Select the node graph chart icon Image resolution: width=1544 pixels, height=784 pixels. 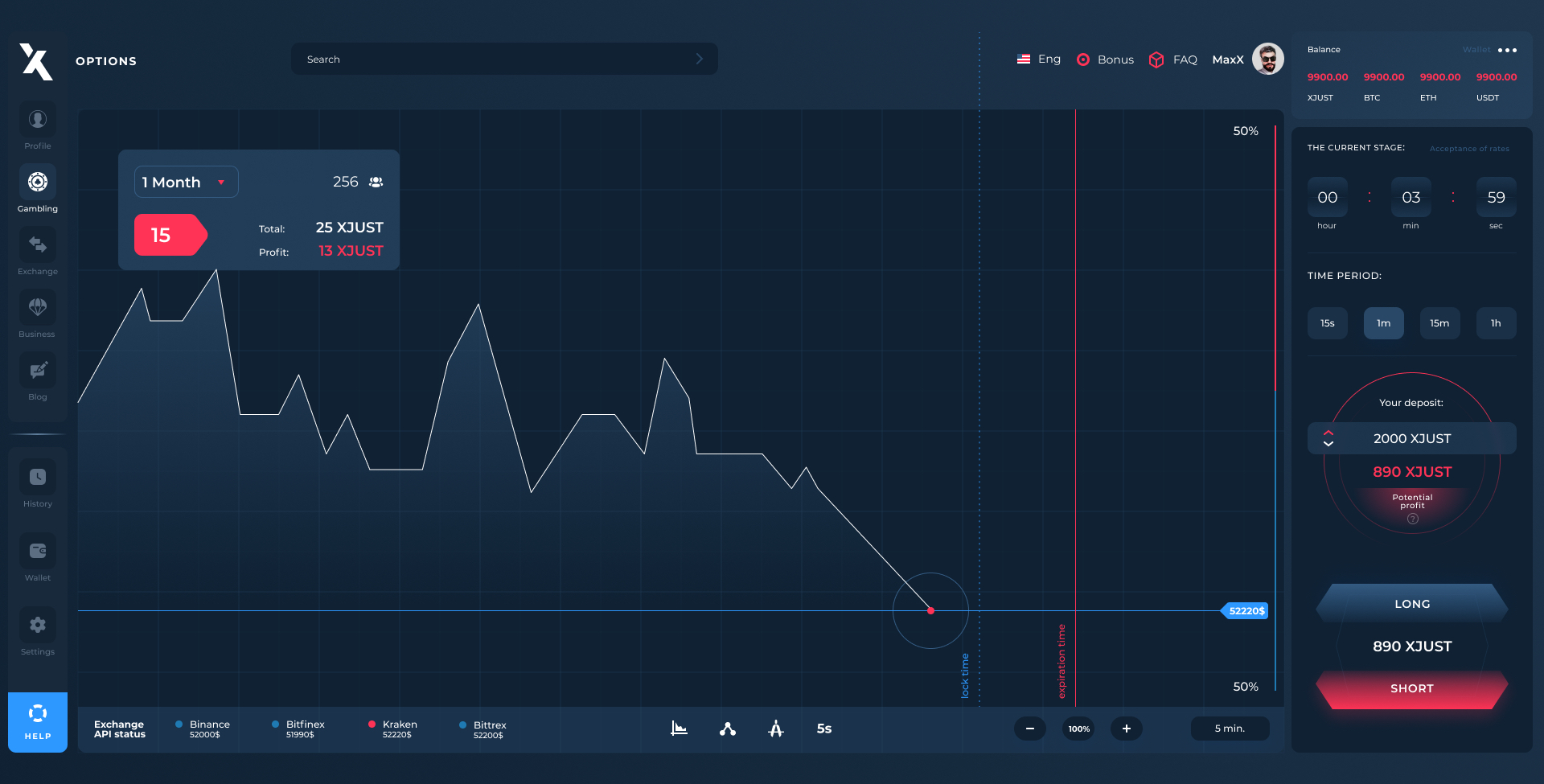point(728,729)
